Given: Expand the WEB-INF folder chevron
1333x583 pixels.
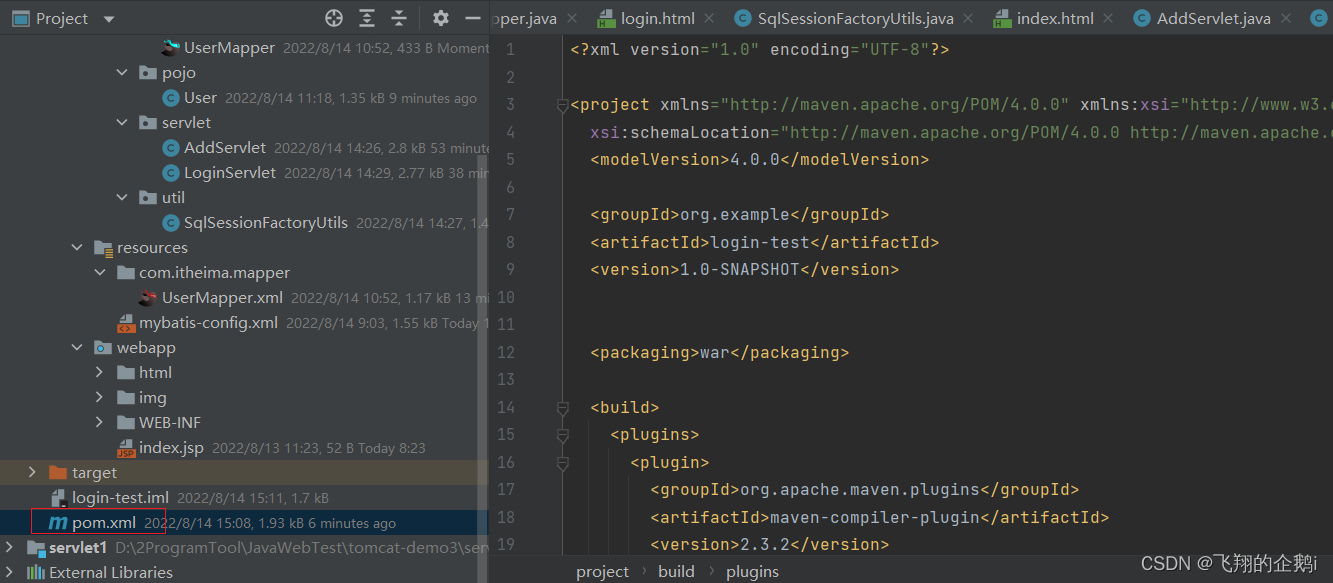Looking at the screenshot, I should pos(99,422).
